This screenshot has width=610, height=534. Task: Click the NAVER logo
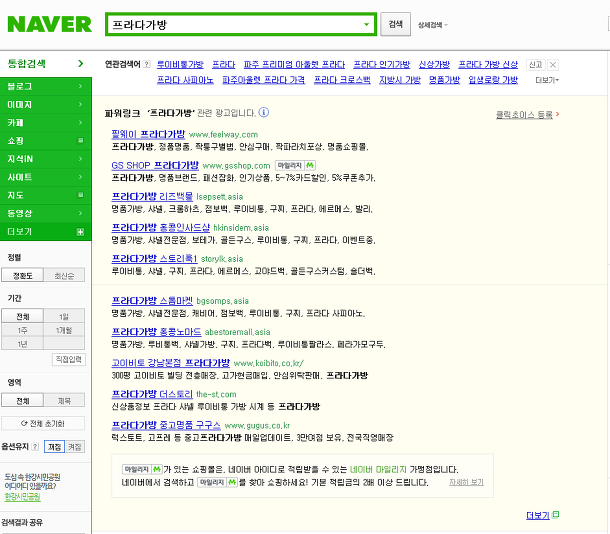coord(49,25)
